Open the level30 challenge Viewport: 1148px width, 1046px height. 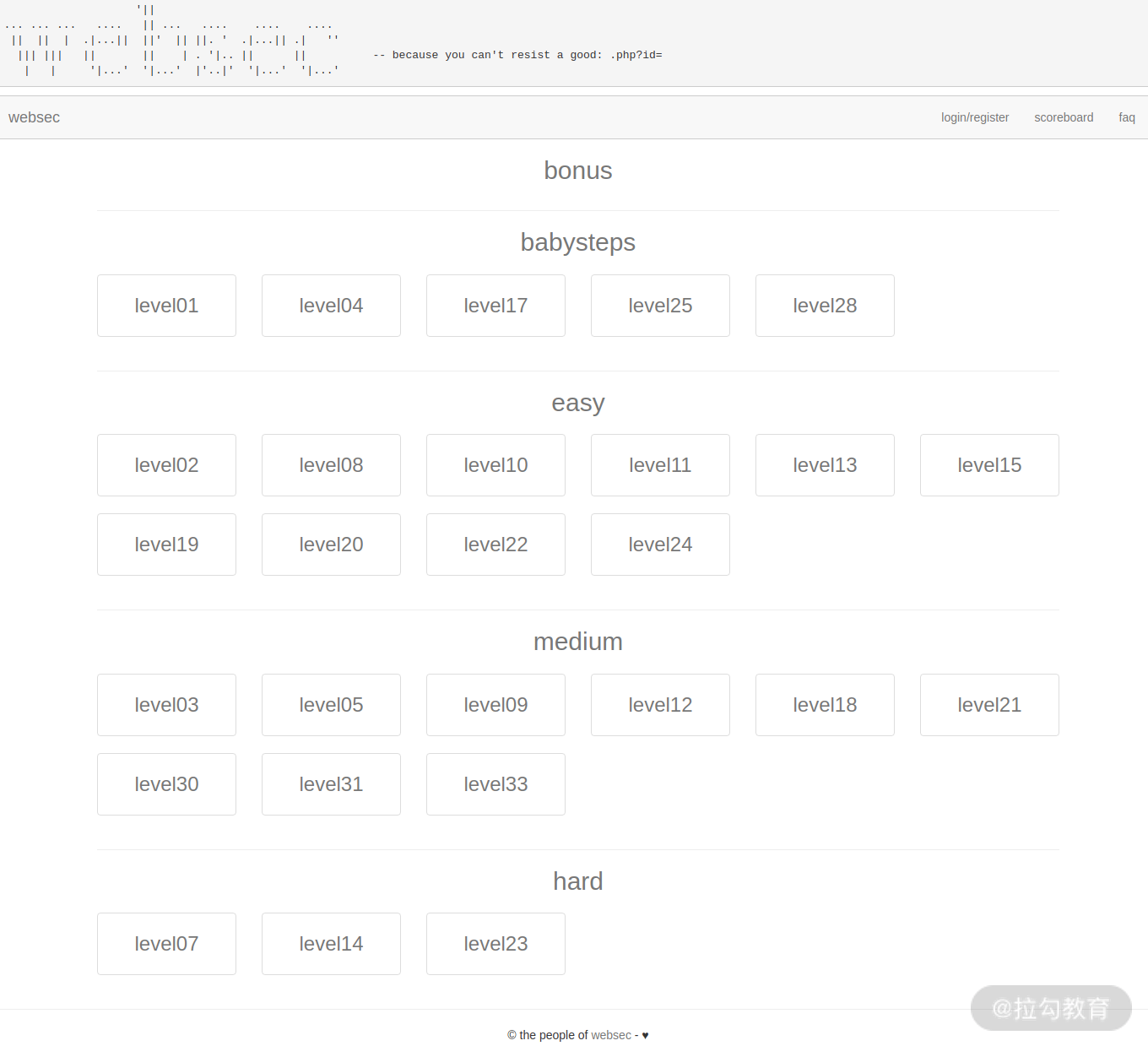(x=166, y=784)
